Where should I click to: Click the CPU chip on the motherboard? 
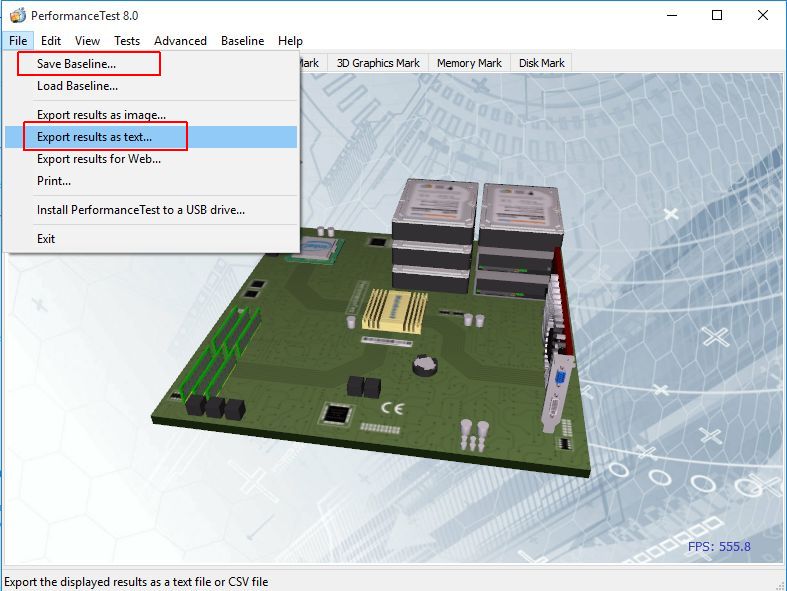point(315,250)
